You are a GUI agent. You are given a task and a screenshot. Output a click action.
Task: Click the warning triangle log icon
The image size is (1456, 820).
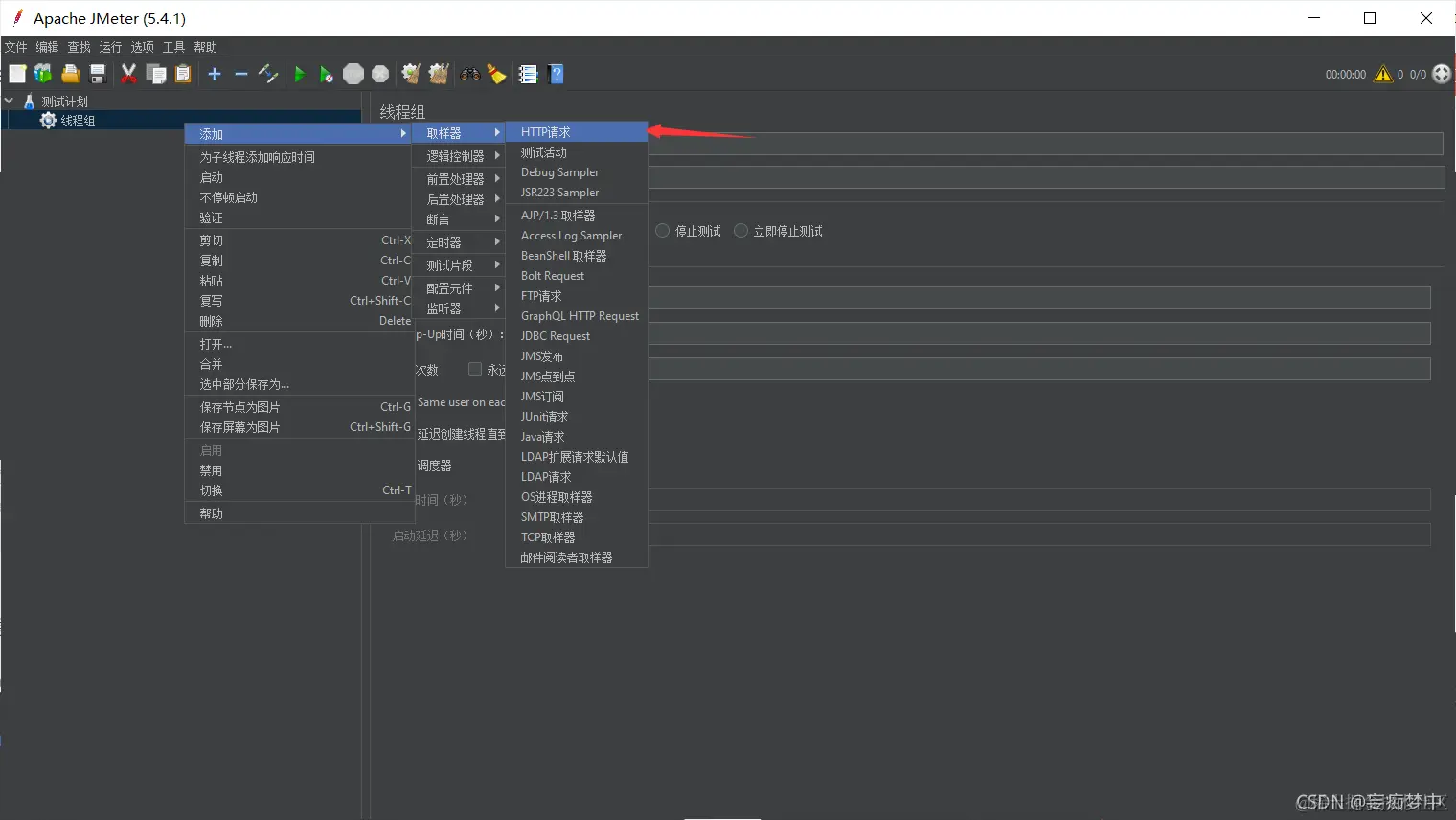(x=1383, y=74)
